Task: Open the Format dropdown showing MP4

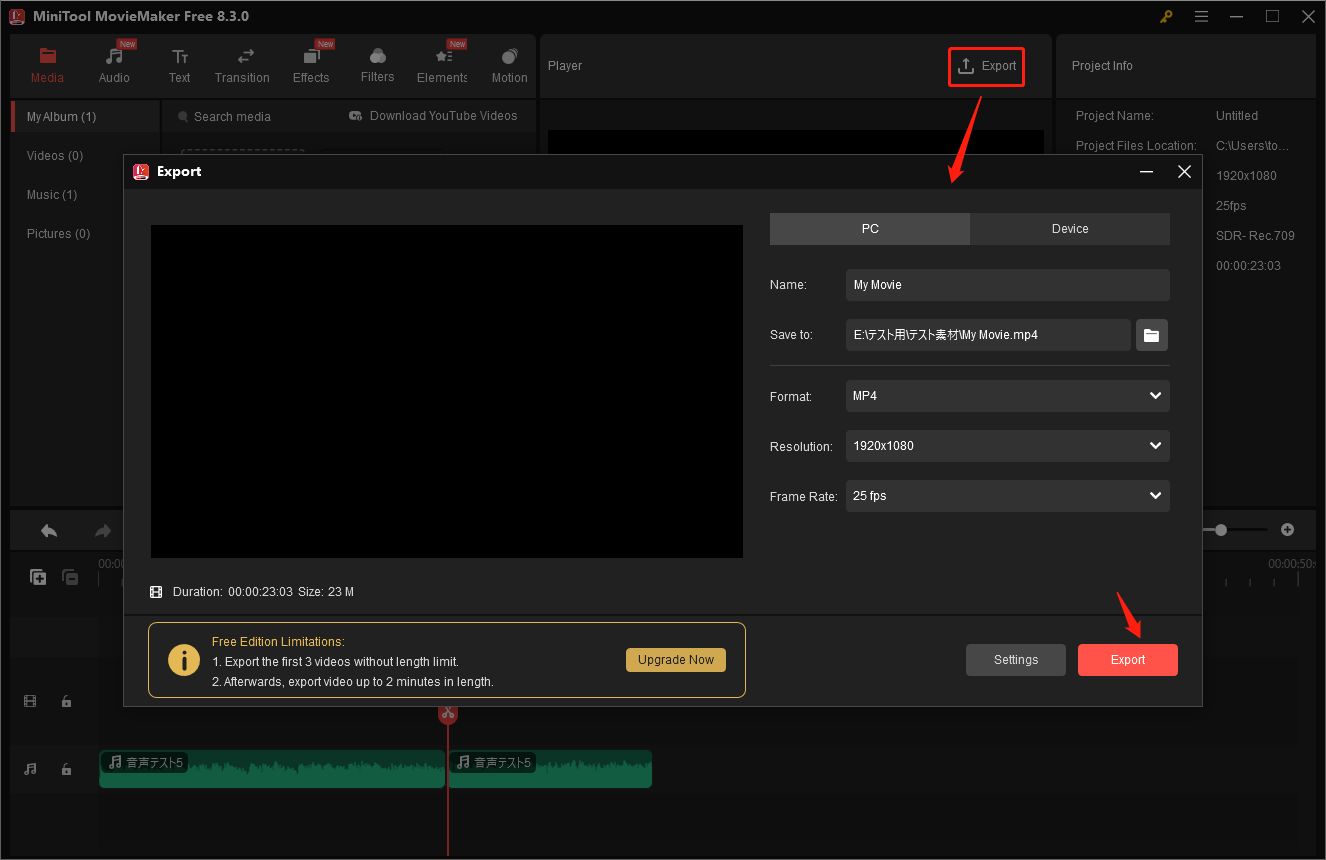Action: [1007, 396]
